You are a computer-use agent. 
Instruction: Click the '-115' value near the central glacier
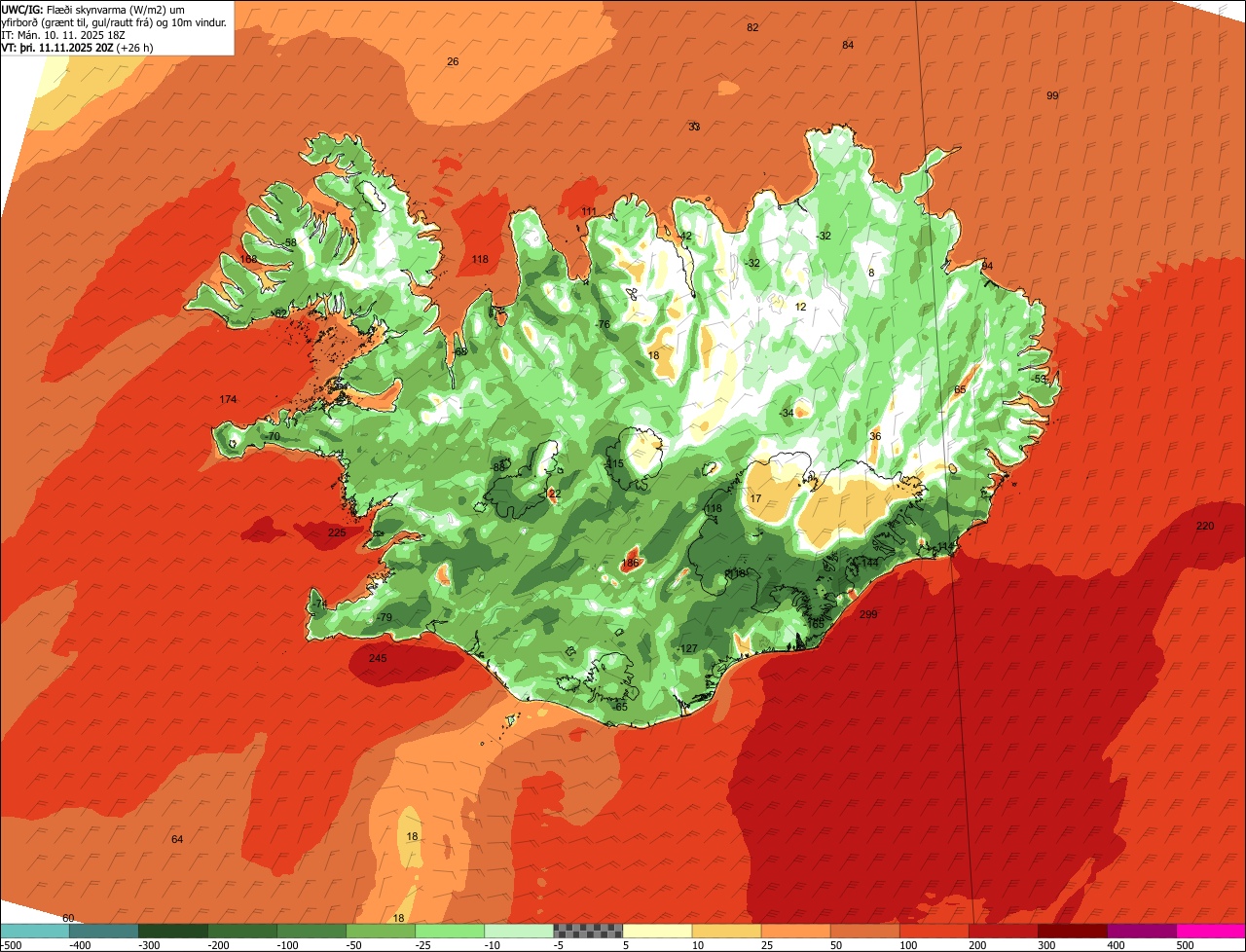[x=613, y=463]
